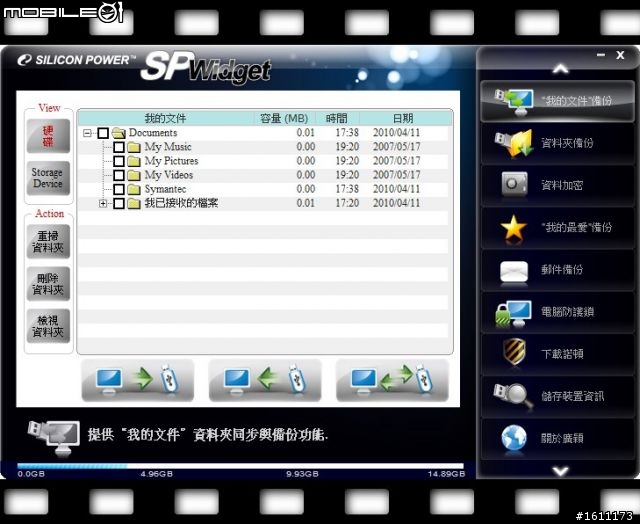Click the My Videos folder icon
The height and width of the screenshot is (524, 640).
pyautogui.click(x=134, y=175)
